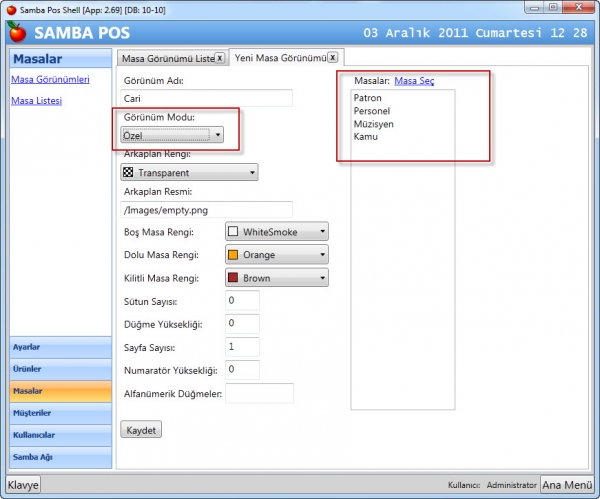600x499 pixels.
Task: Click the transparent checker swatch icon
Action: point(128,172)
